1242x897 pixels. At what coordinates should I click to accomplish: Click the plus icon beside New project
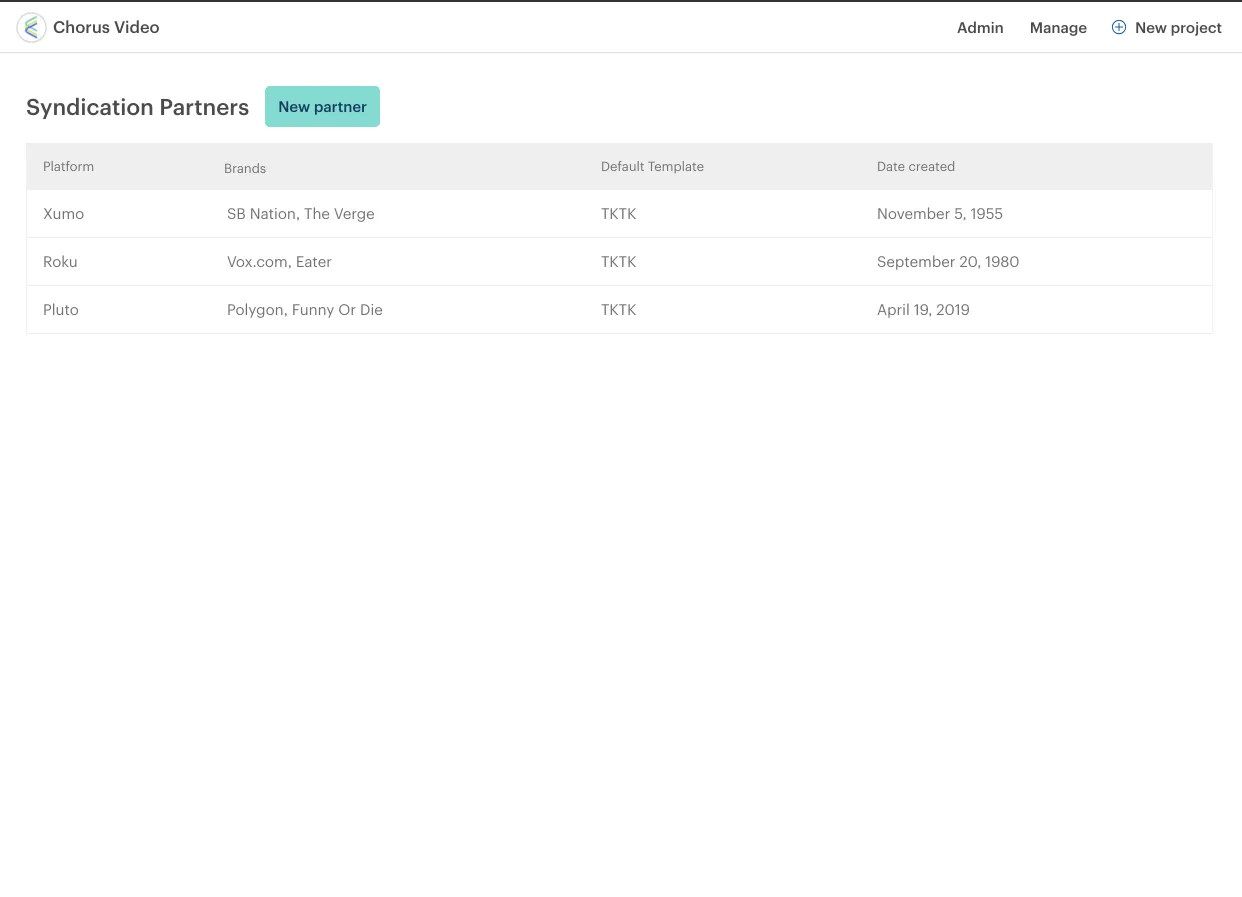pyautogui.click(x=1119, y=27)
